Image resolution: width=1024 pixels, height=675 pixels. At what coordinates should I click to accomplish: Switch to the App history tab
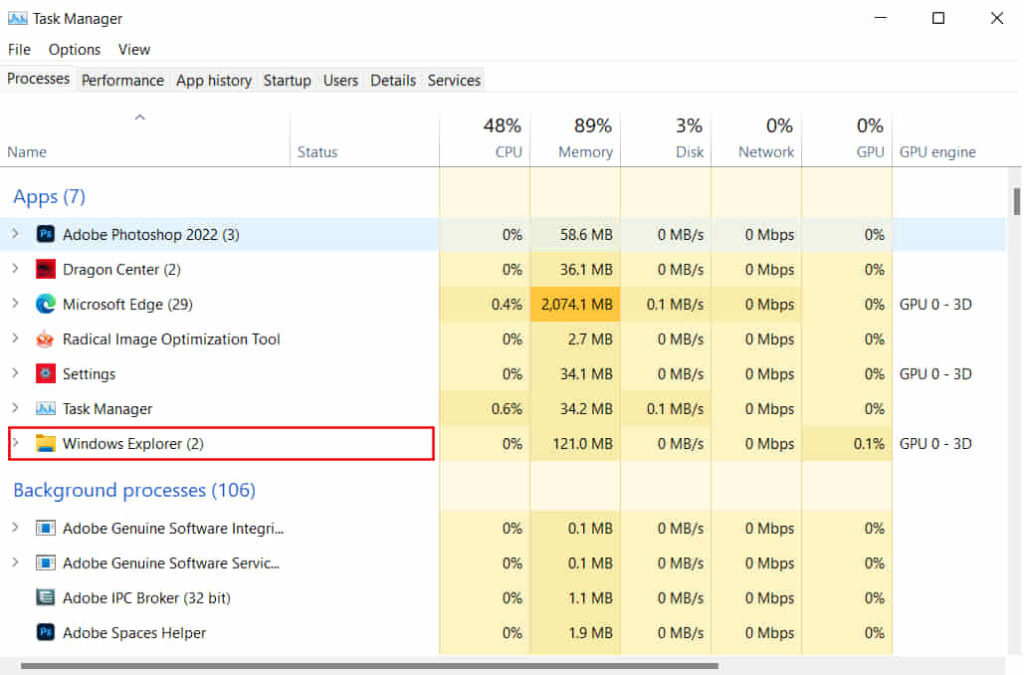214,80
